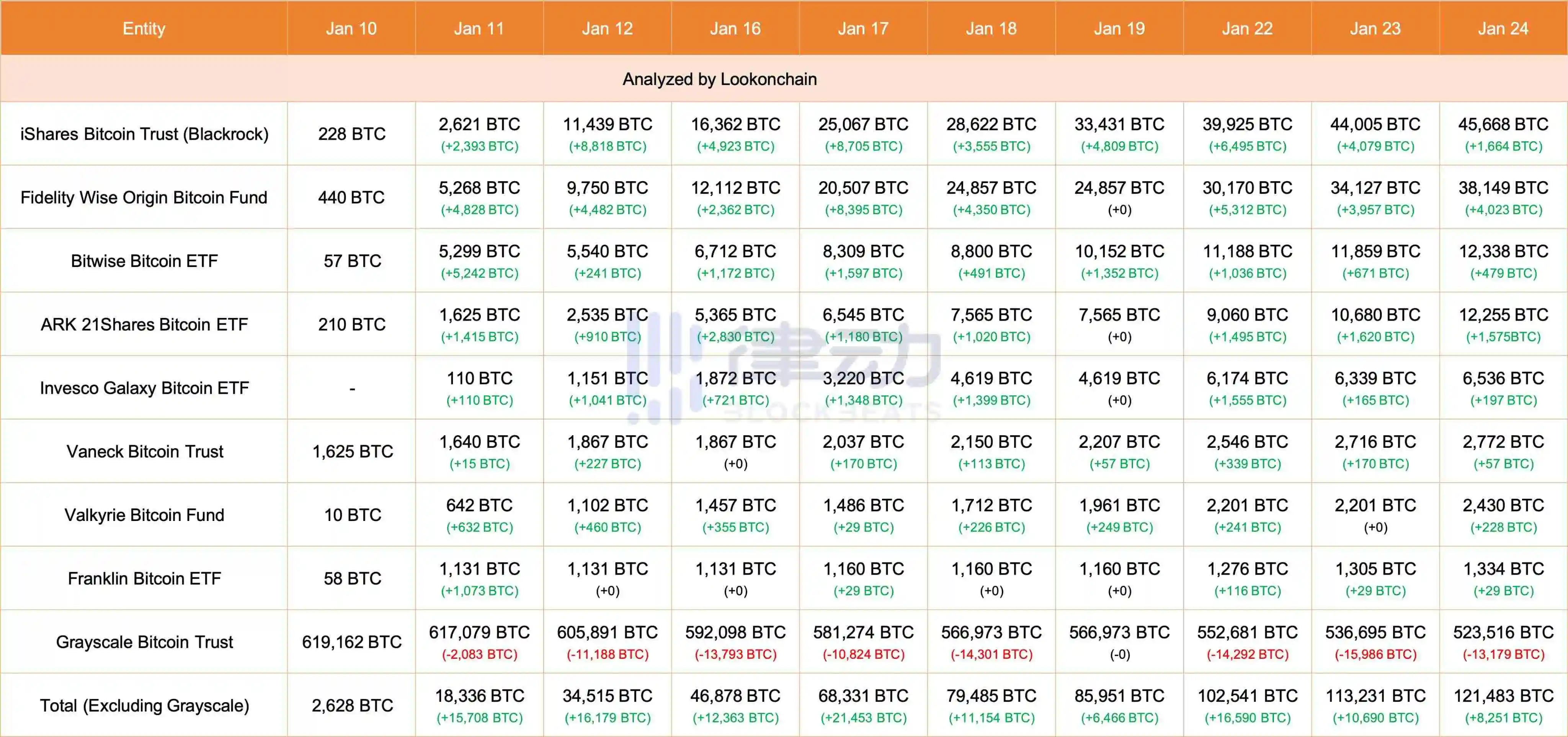Click the Franklin Bitcoin ETF row label
The height and width of the screenshot is (737, 1568).
pos(144,578)
